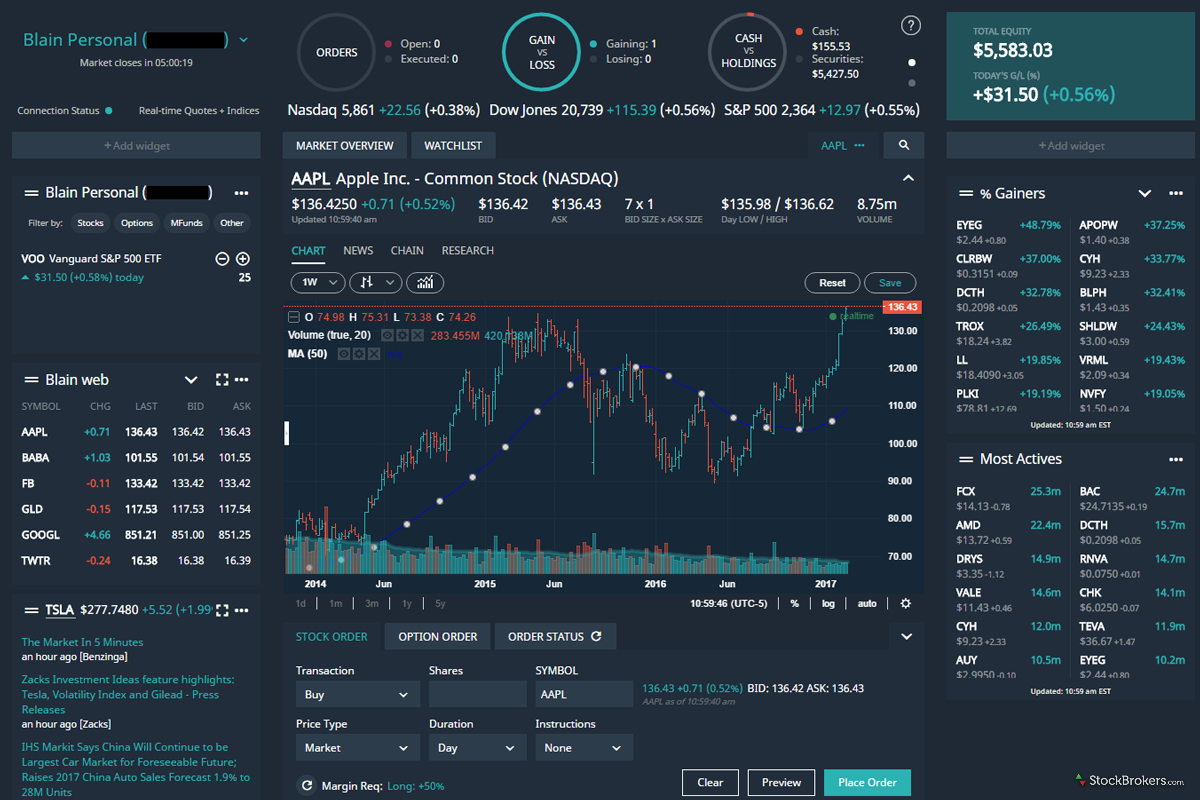Open MA (50) indicator settings

pyautogui.click(x=358, y=353)
